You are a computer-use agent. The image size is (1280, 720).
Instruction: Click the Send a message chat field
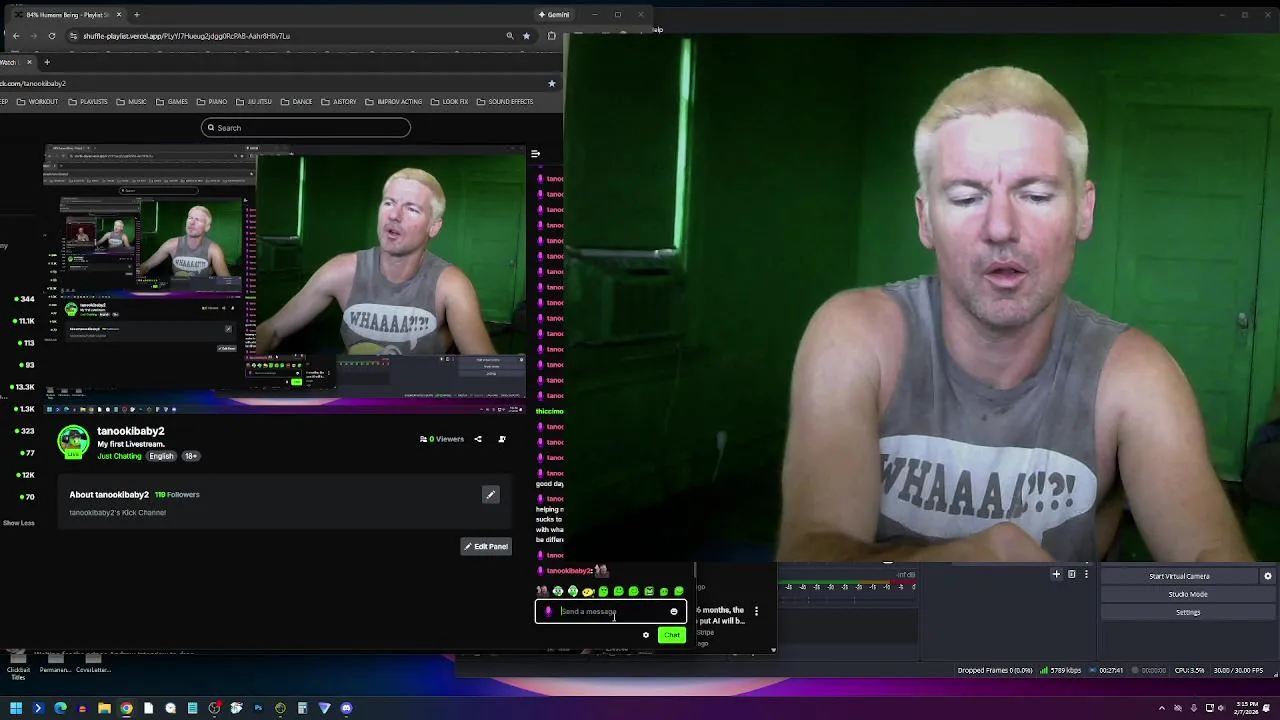pos(610,612)
